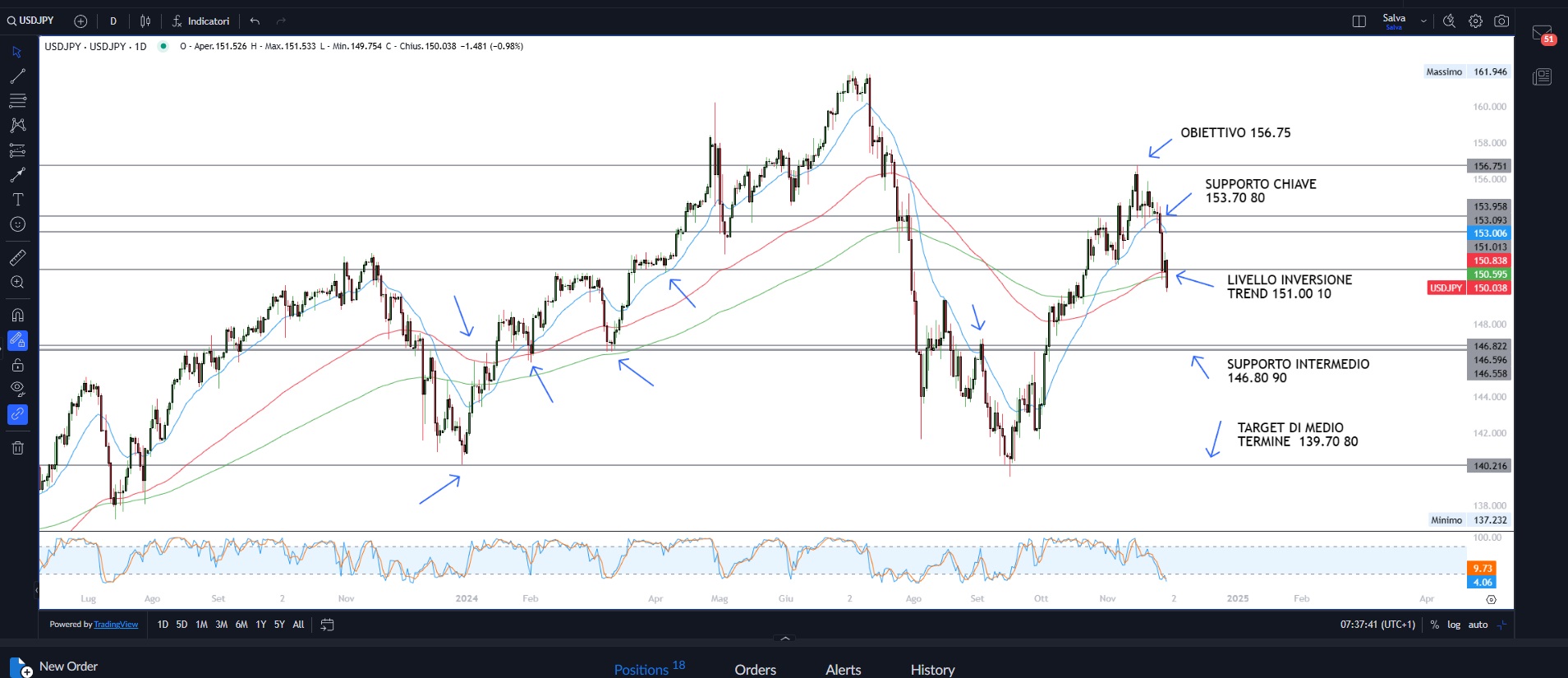
Task: Open the messages inbox with 51 badge
Action: 1542,34
